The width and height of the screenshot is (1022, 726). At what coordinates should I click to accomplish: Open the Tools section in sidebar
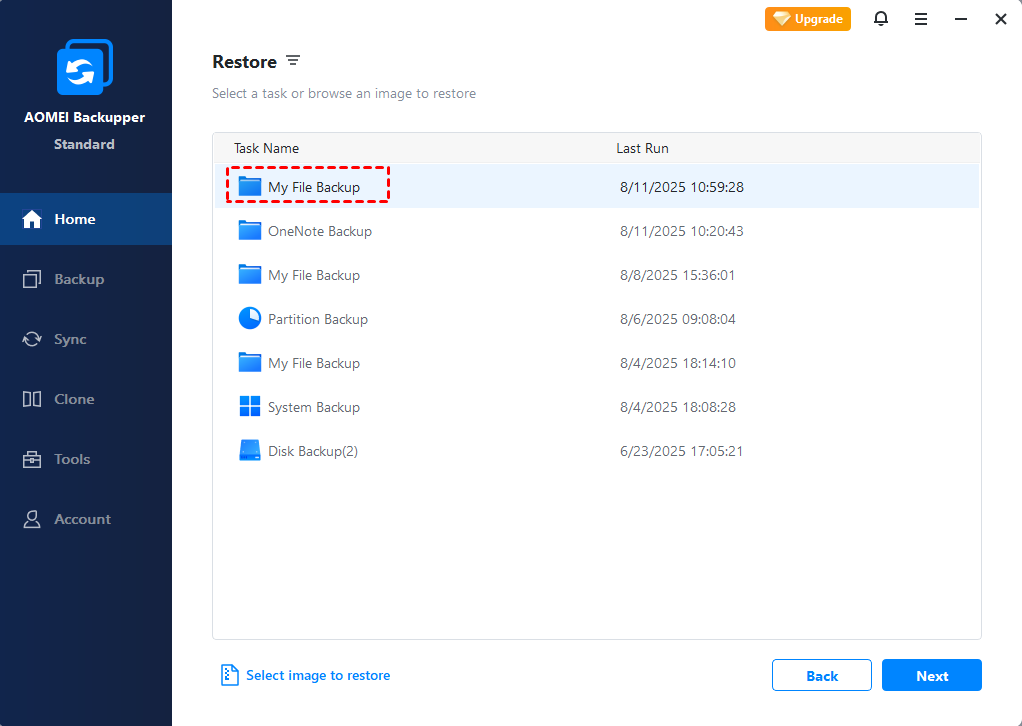coord(72,459)
